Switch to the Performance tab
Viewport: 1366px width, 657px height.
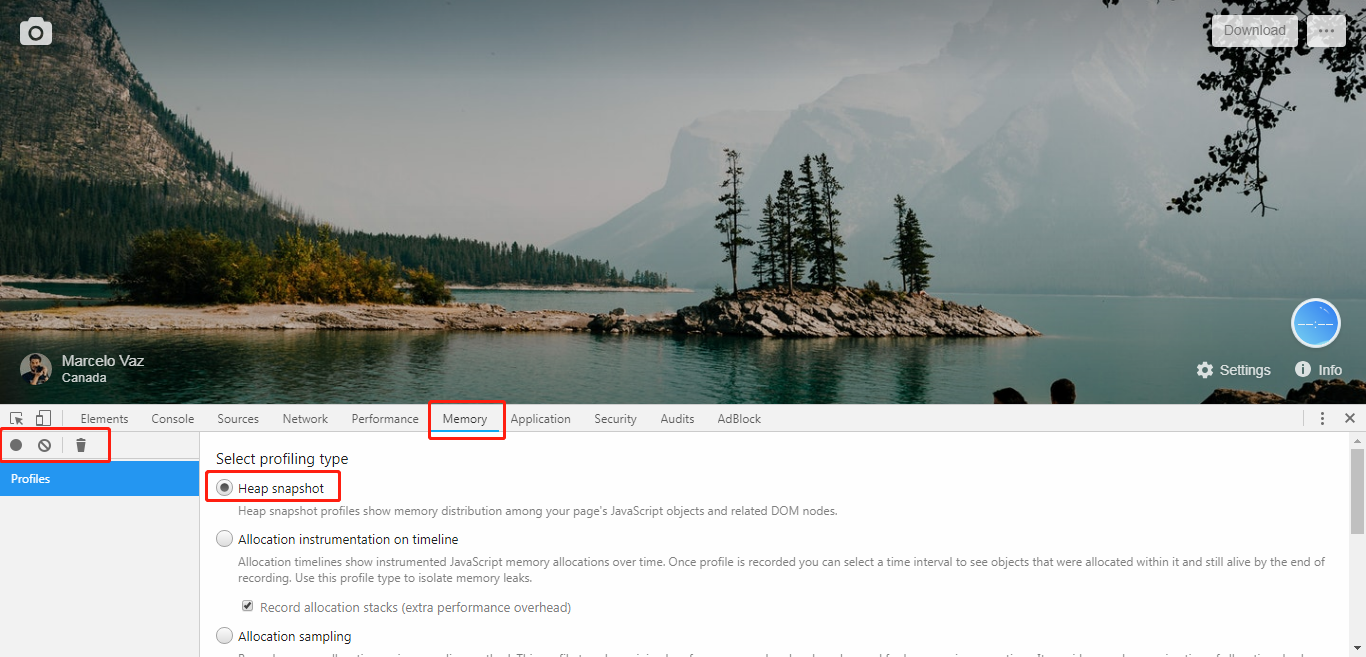[385, 419]
